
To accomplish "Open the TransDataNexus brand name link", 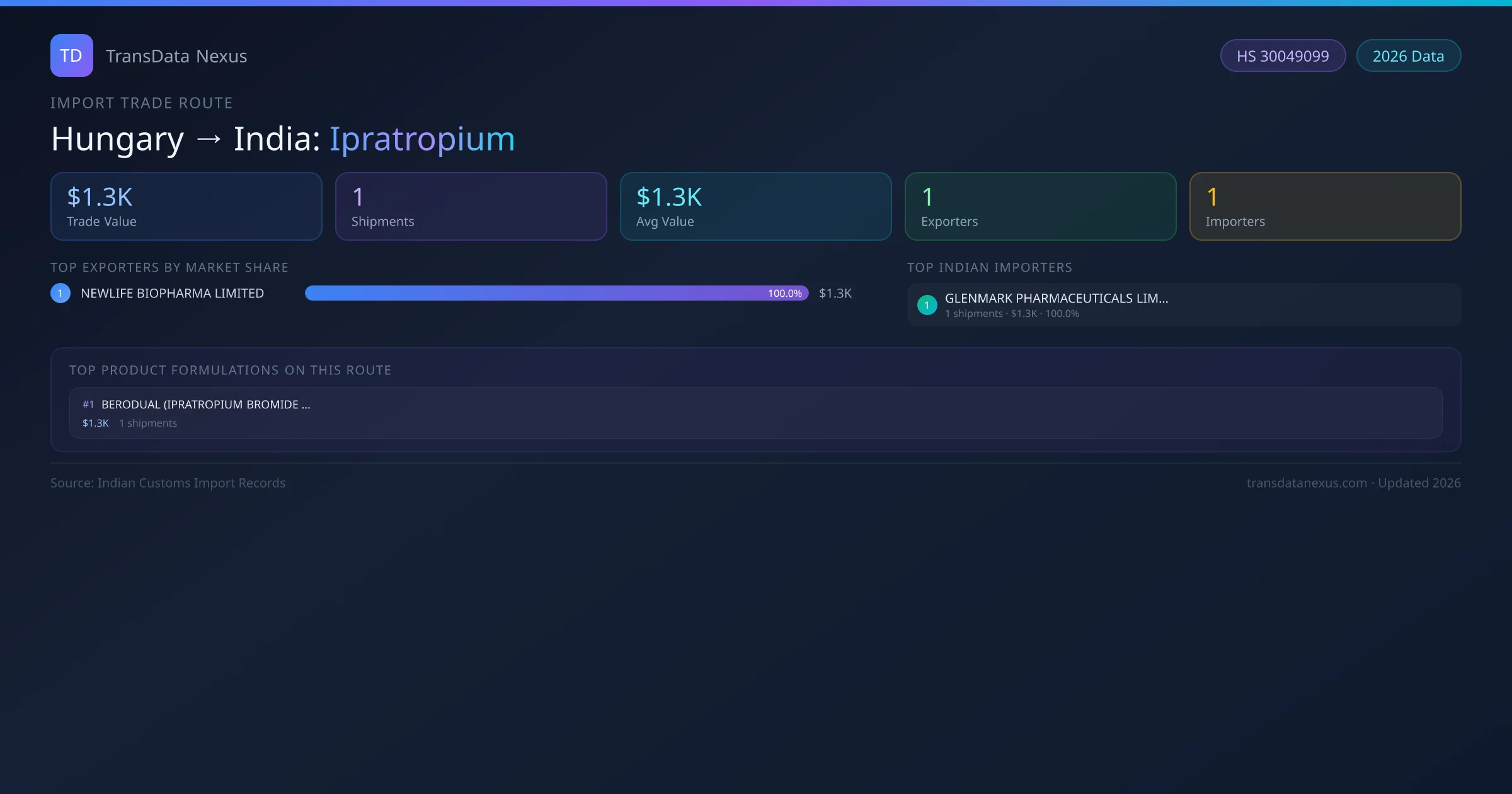I will 176,56.
